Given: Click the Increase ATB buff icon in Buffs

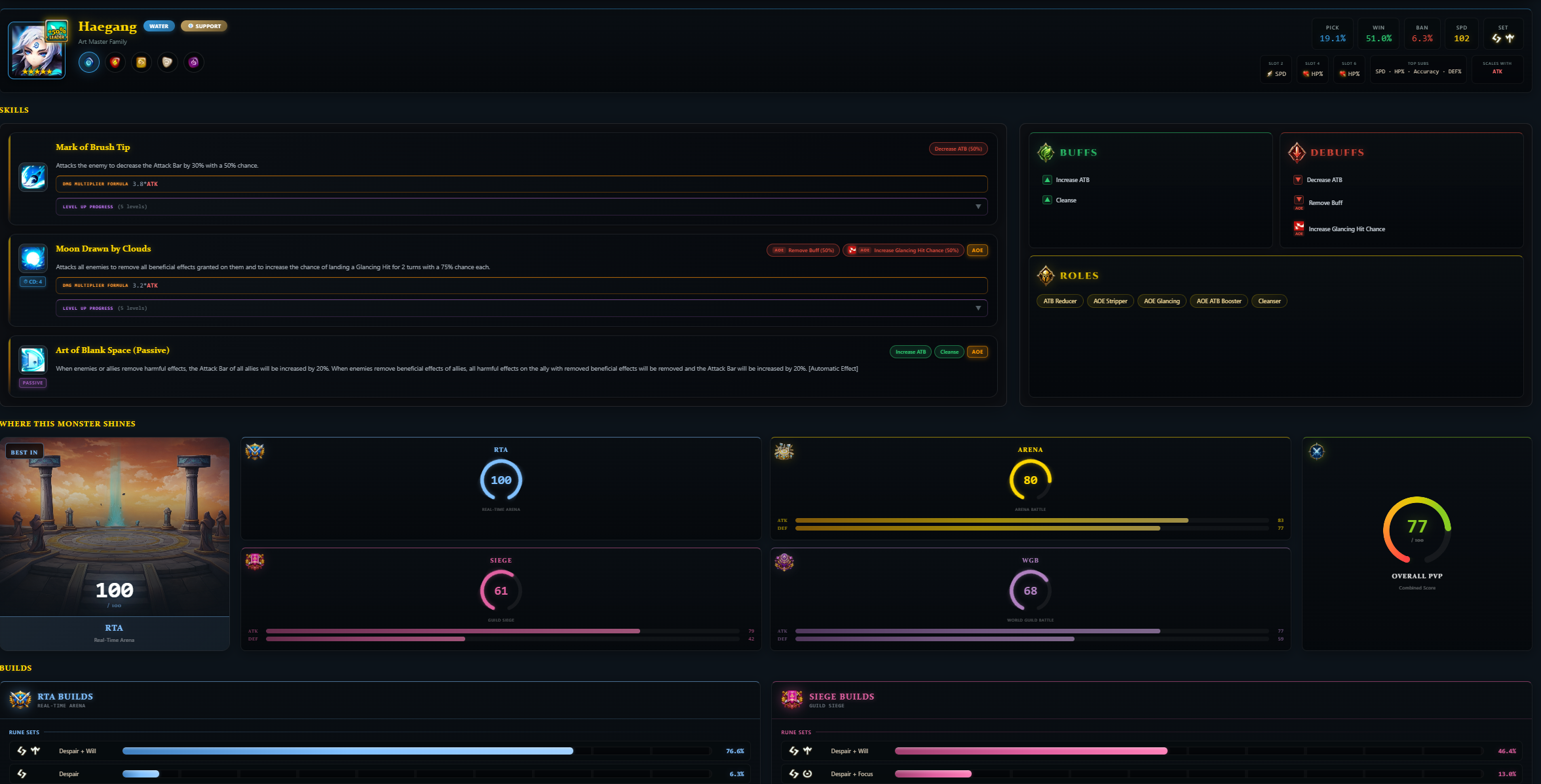Looking at the screenshot, I should click(1047, 180).
